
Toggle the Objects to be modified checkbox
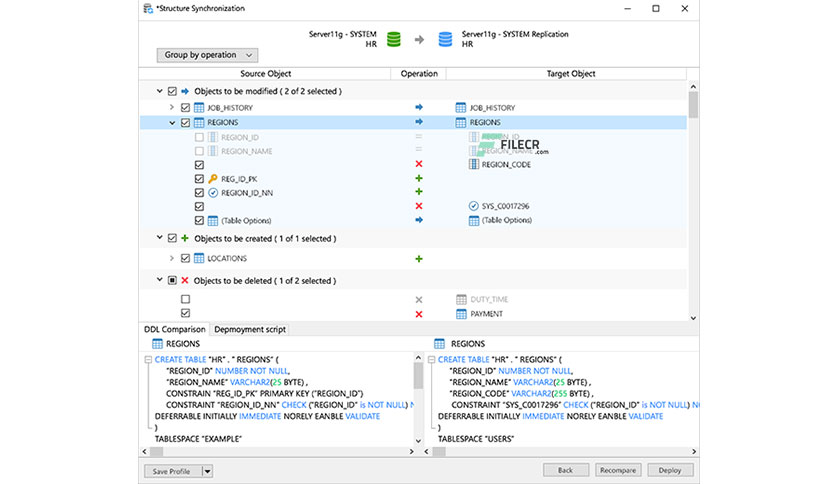point(172,91)
